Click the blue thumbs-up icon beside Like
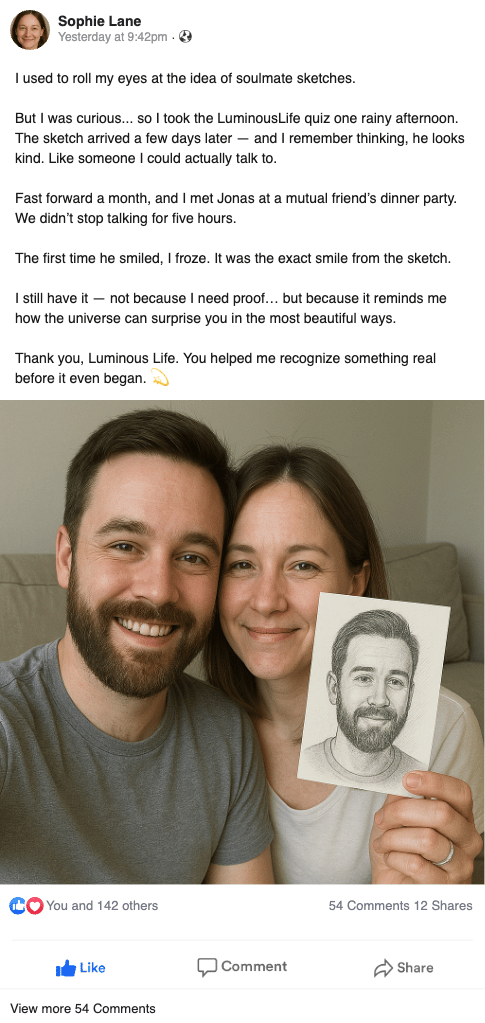 coord(65,968)
